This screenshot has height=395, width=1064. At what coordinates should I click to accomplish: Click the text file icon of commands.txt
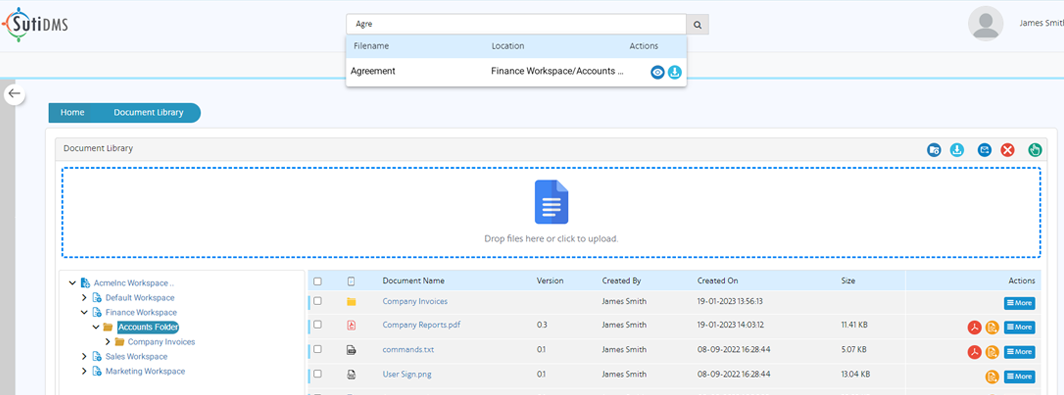(352, 350)
